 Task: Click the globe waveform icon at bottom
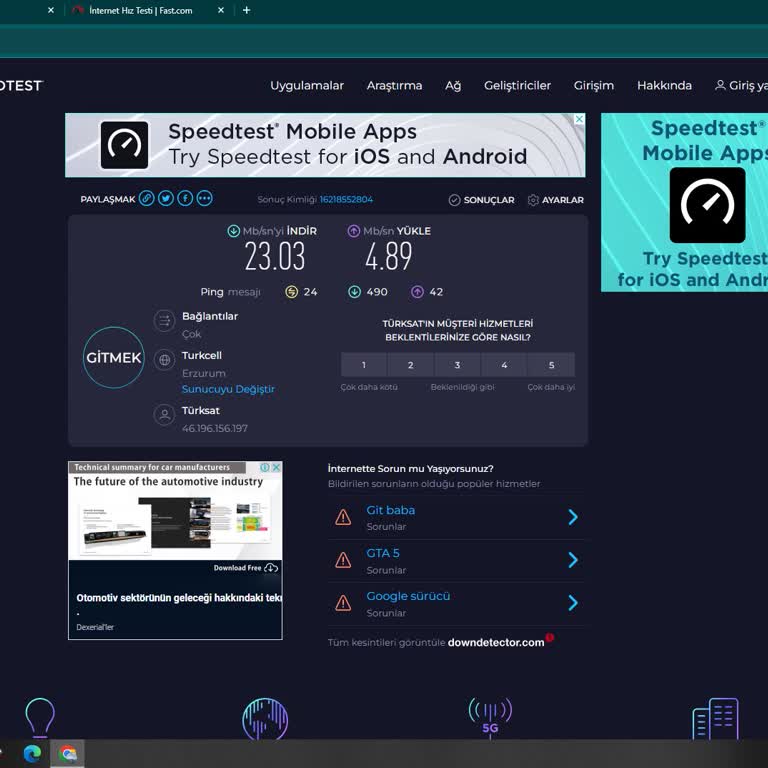click(x=265, y=719)
